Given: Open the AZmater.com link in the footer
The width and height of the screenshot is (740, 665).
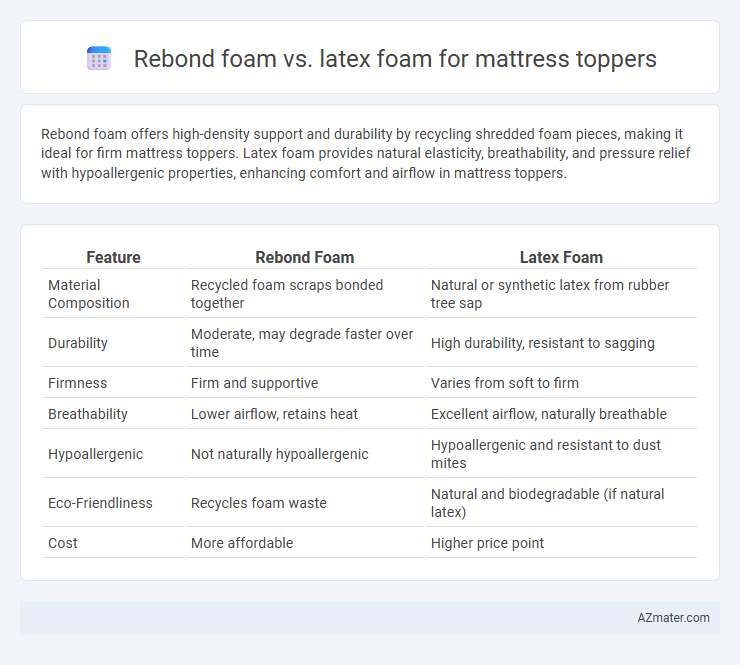Looking at the screenshot, I should (673, 618).
